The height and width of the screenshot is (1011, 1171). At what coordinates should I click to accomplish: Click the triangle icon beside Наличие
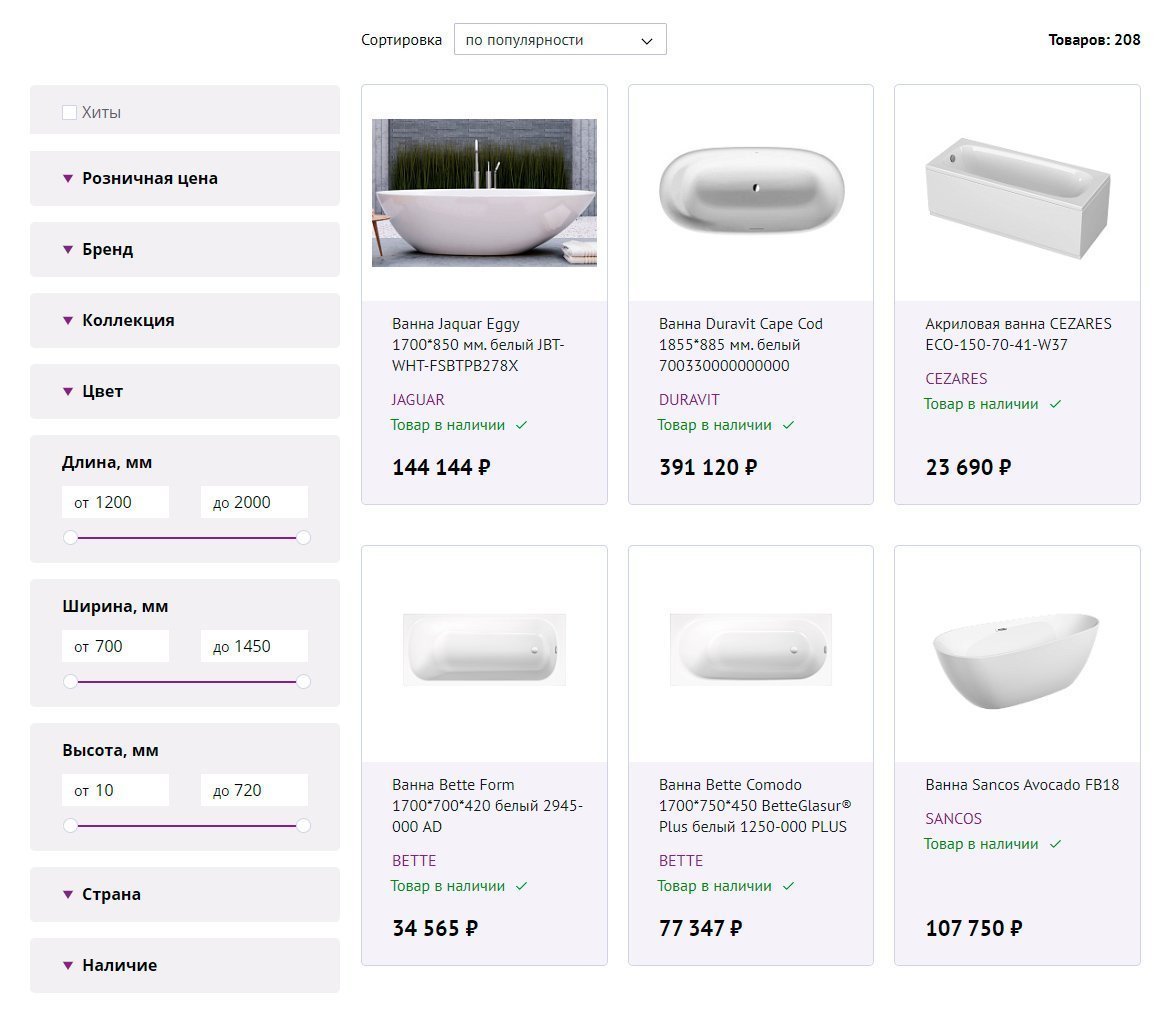pos(68,966)
